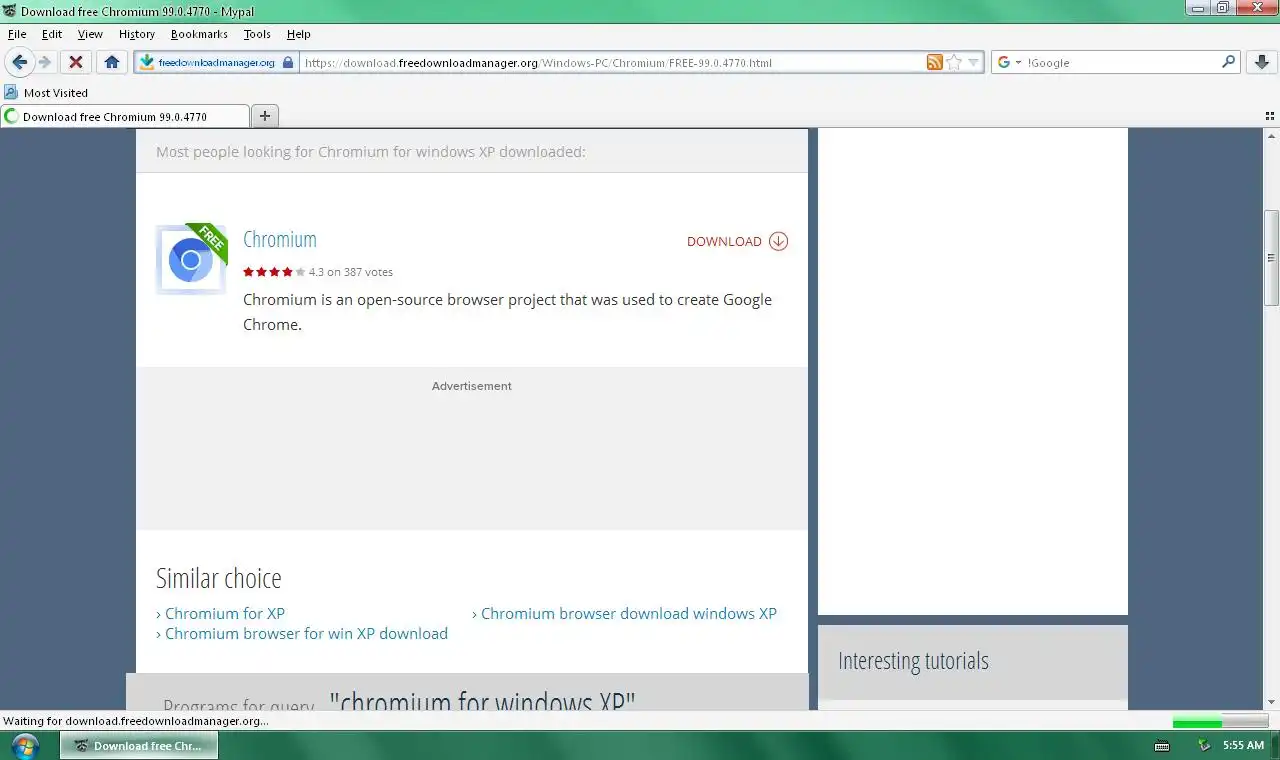Open the Most Visited bookmarks folder

coord(46,92)
